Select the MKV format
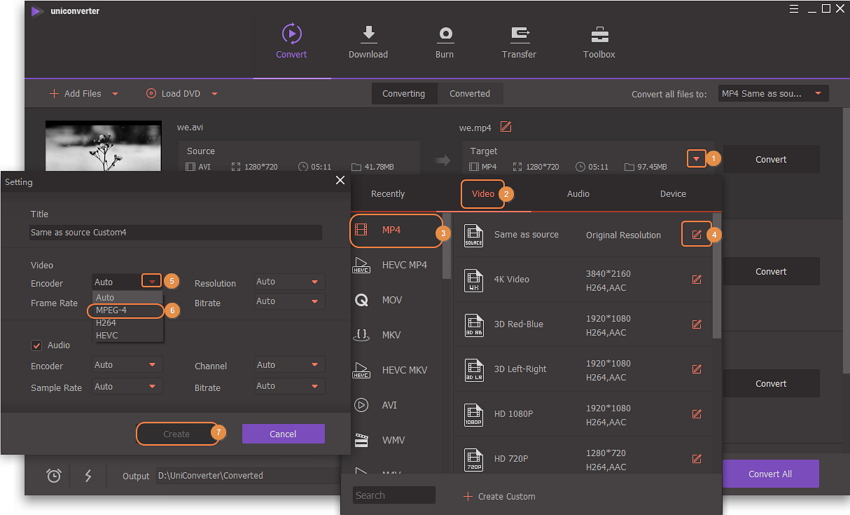This screenshot has width=850, height=515. tap(397, 335)
